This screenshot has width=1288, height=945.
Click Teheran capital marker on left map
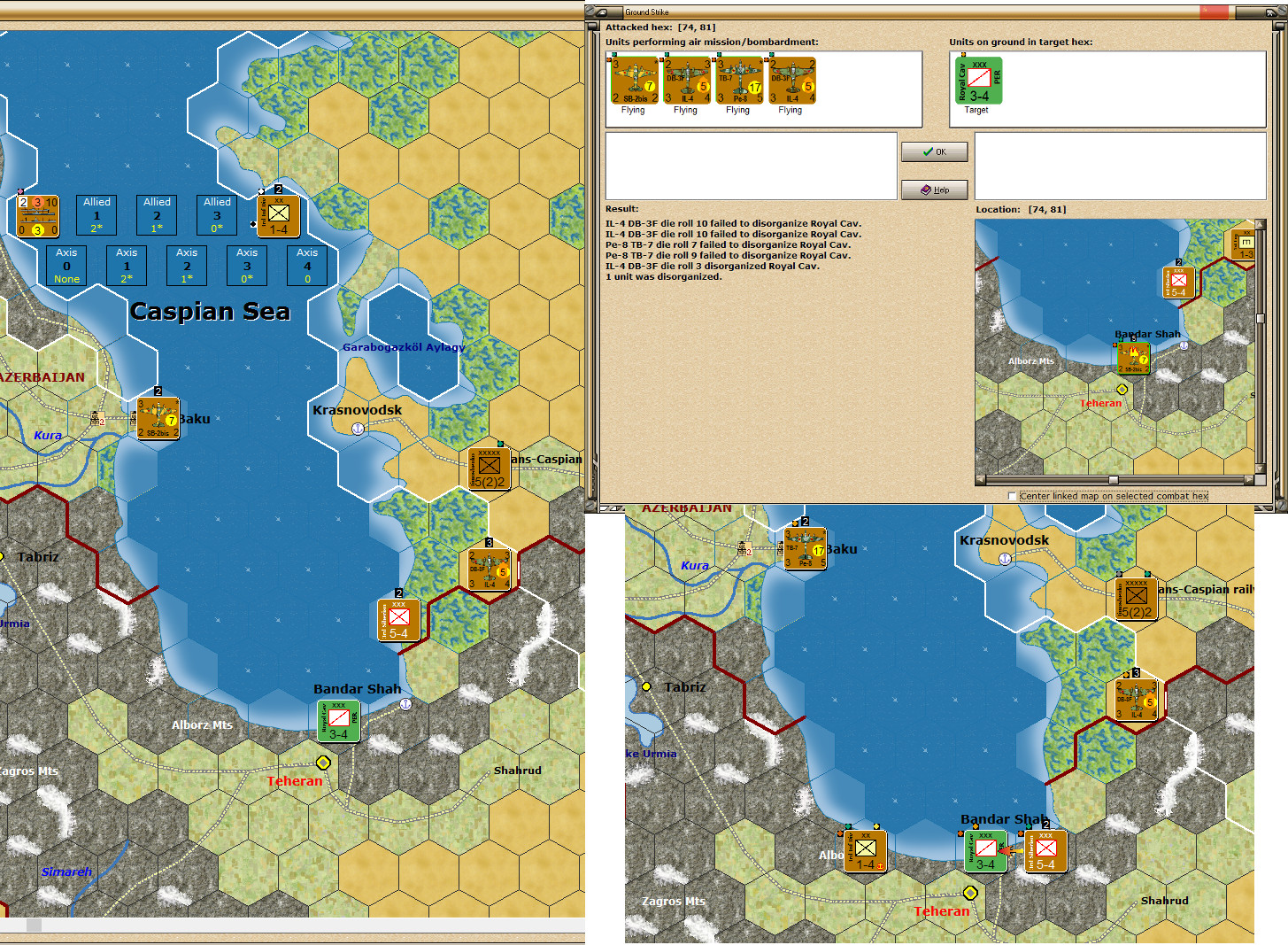323,763
